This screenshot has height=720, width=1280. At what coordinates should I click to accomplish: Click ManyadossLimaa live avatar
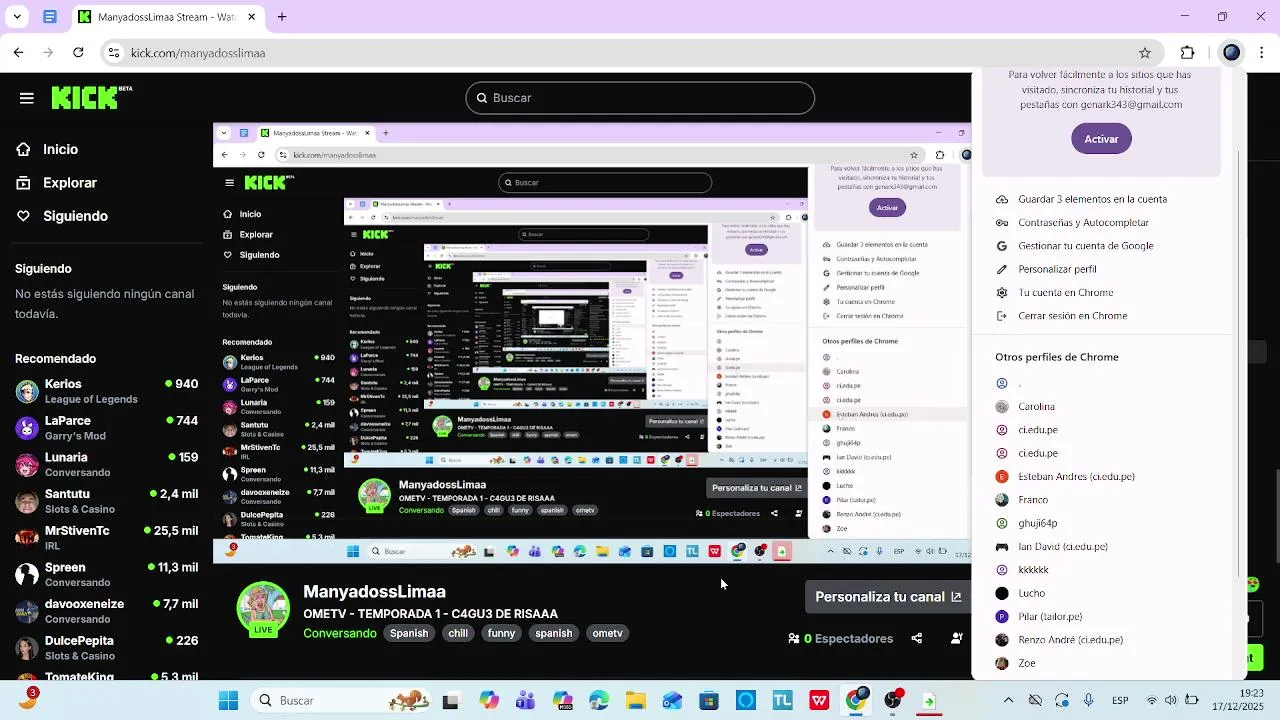point(263,608)
